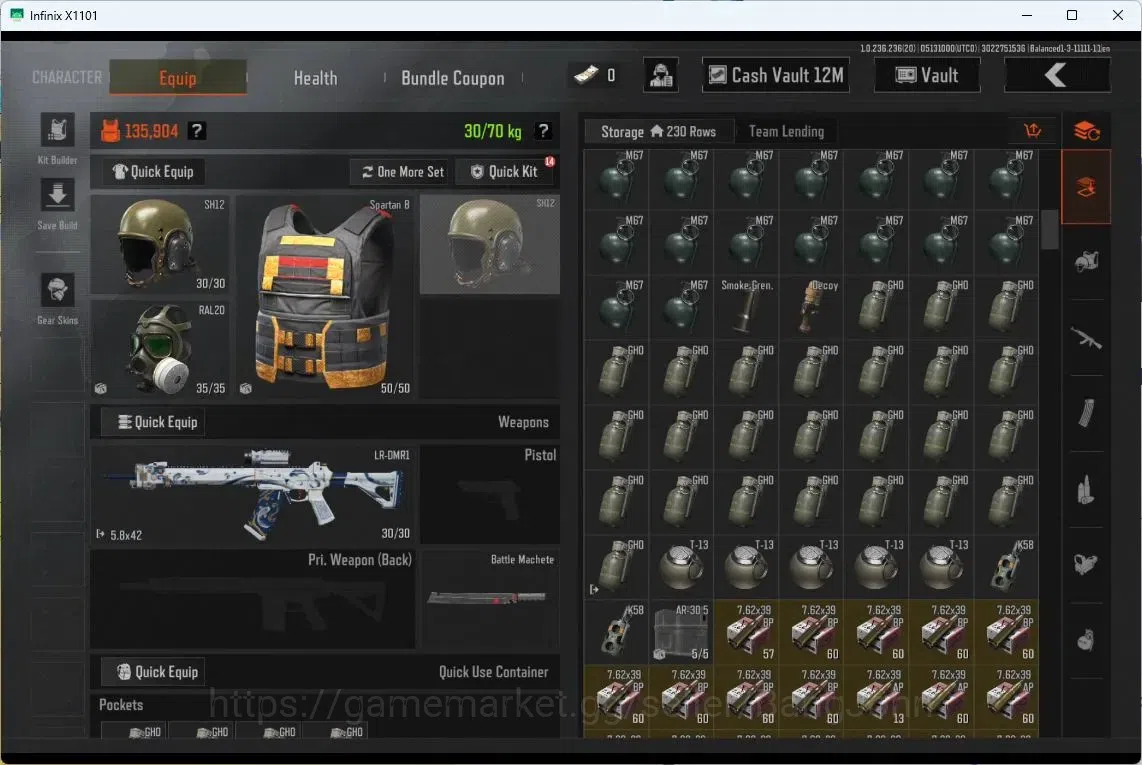Open the player profile icon near cash
This screenshot has width=1142, height=765.
661,76
